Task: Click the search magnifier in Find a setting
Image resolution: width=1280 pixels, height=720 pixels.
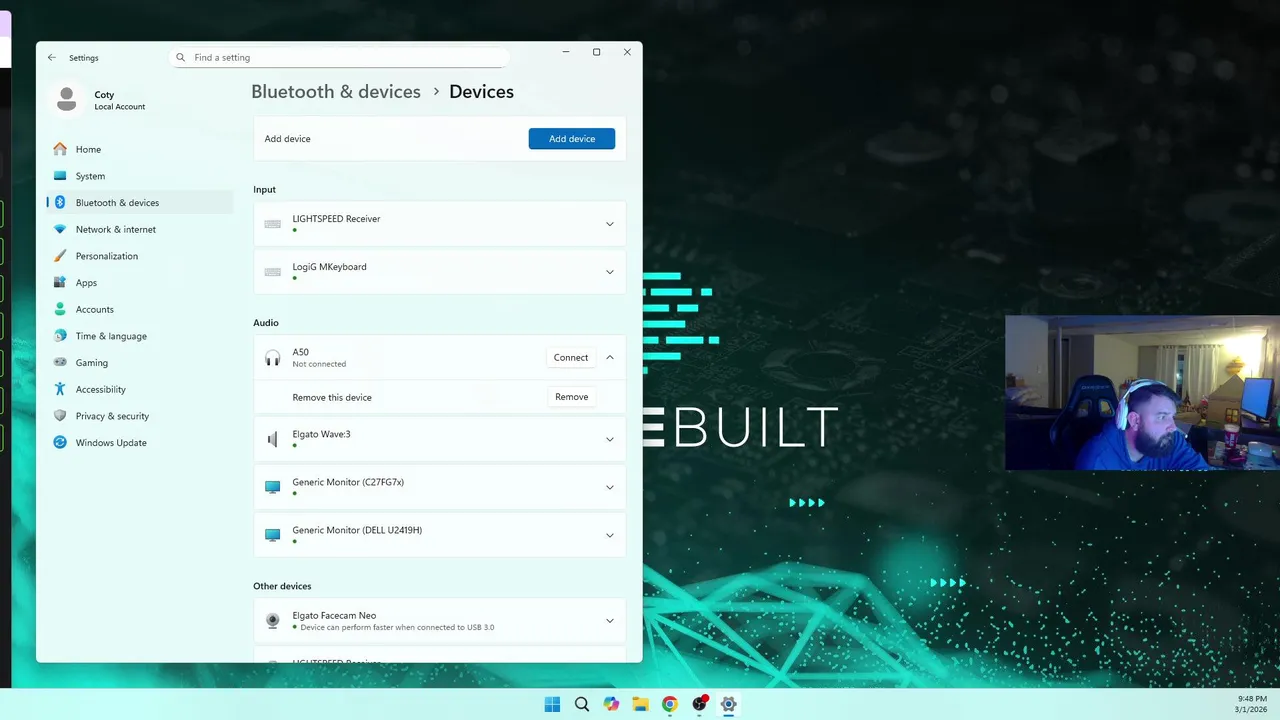Action: pyautogui.click(x=181, y=58)
